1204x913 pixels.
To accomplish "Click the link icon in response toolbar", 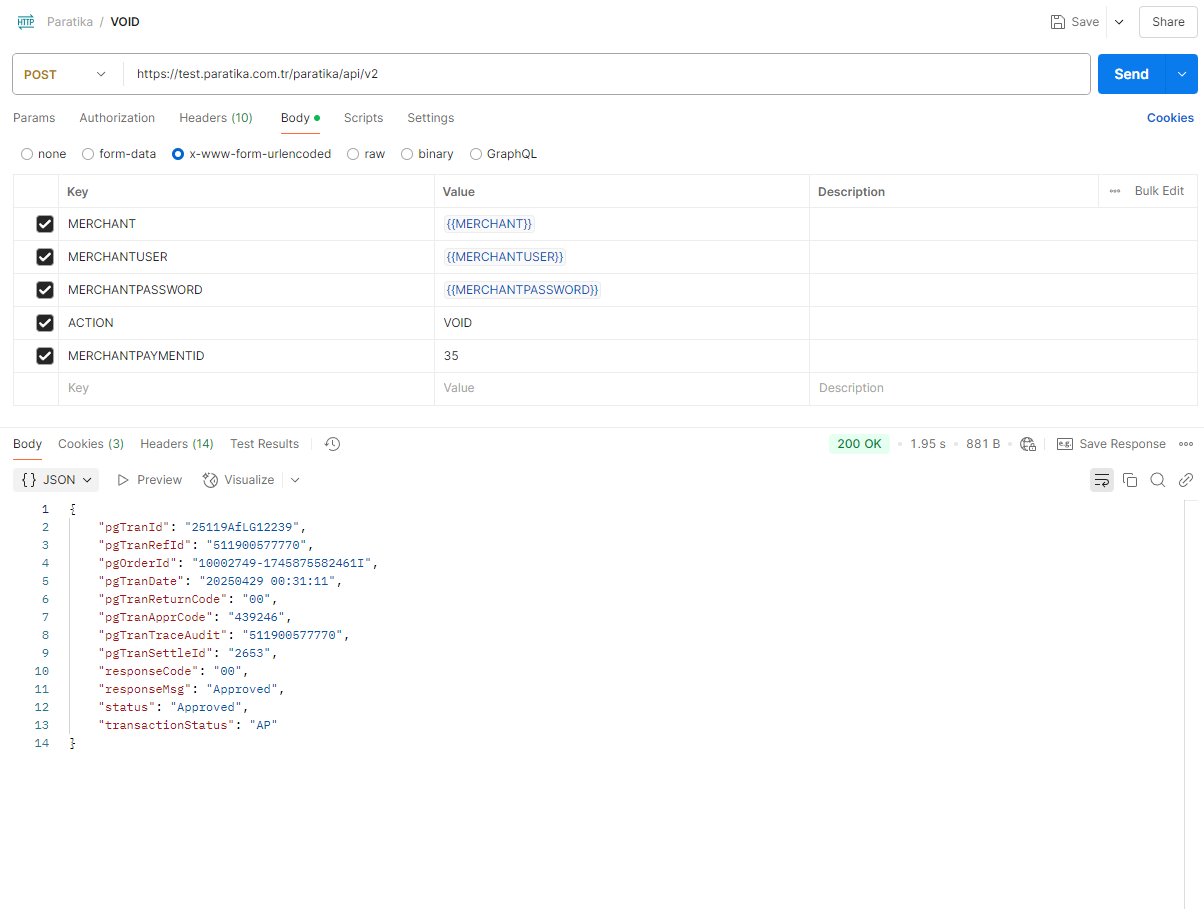I will coord(1186,480).
